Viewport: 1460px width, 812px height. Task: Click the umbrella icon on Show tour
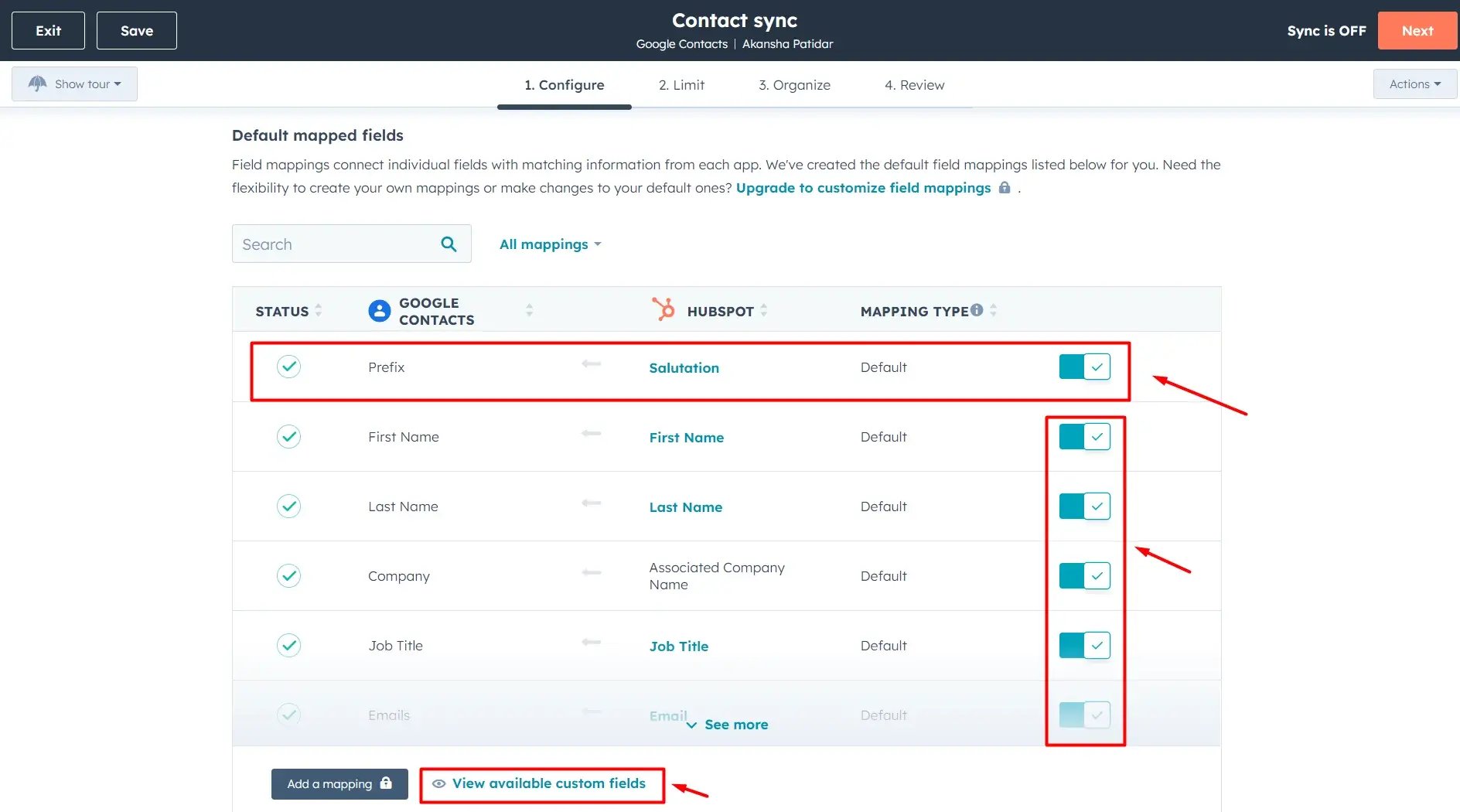point(37,84)
